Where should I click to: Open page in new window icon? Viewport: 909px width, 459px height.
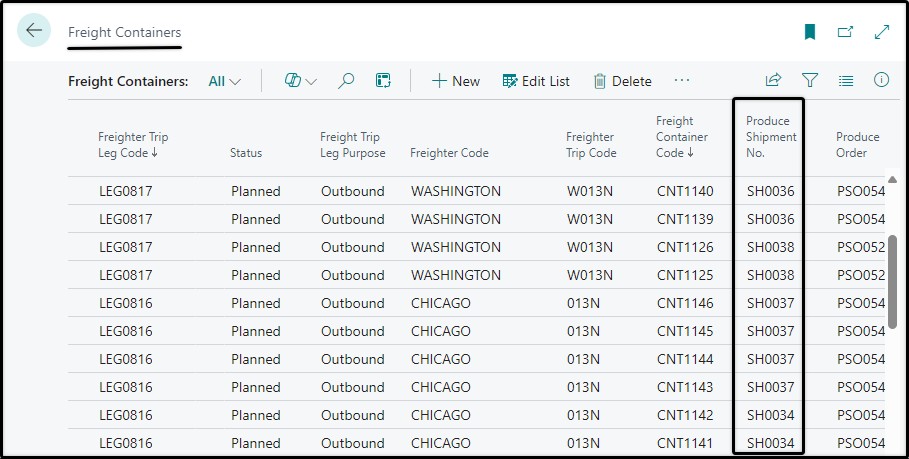[x=845, y=32]
